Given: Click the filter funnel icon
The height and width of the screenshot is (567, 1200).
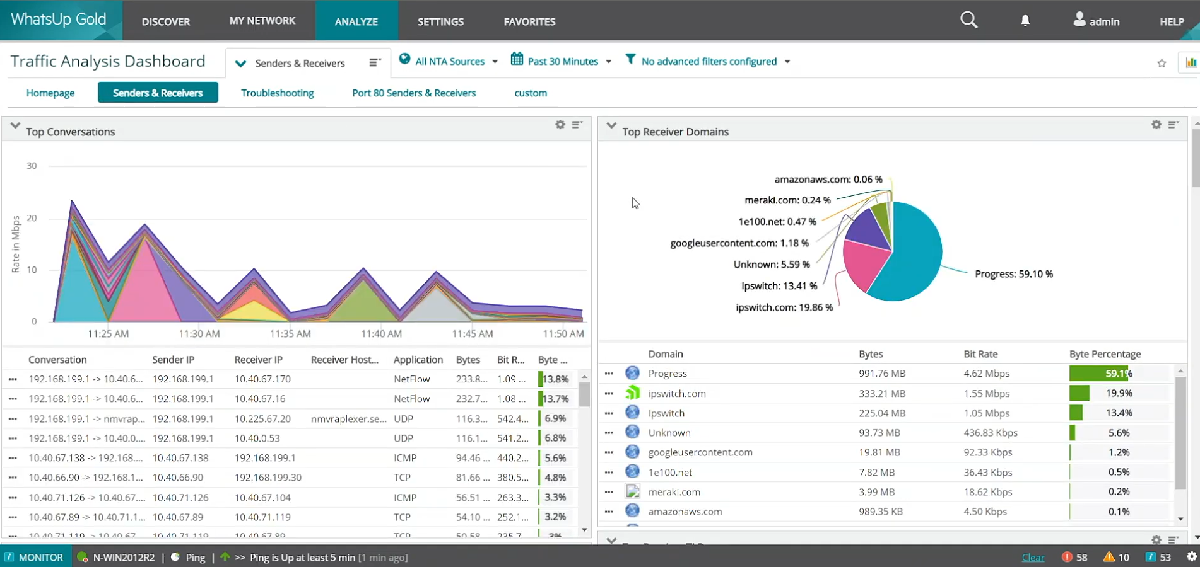Looking at the screenshot, I should [631, 60].
